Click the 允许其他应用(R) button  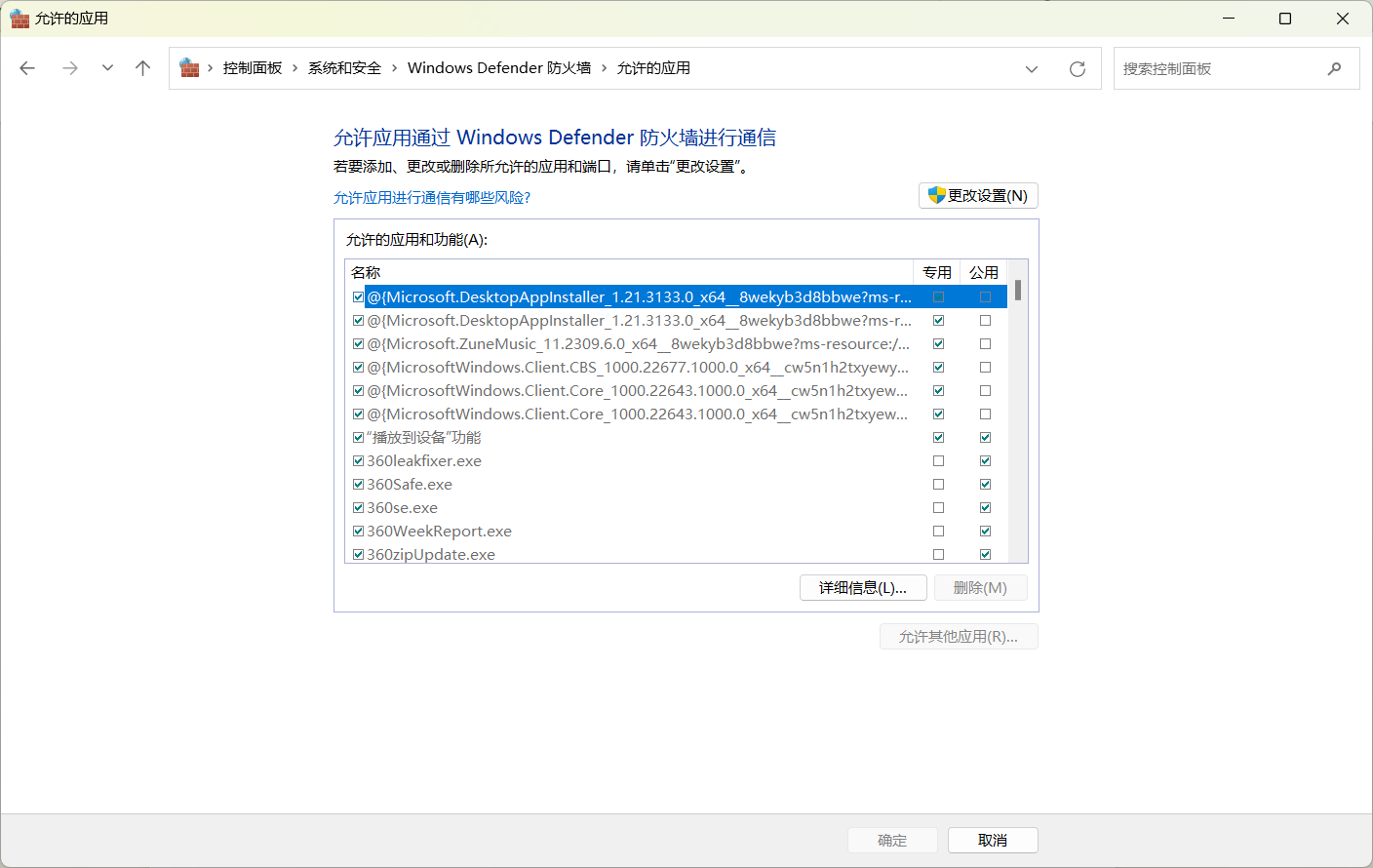[x=959, y=636]
